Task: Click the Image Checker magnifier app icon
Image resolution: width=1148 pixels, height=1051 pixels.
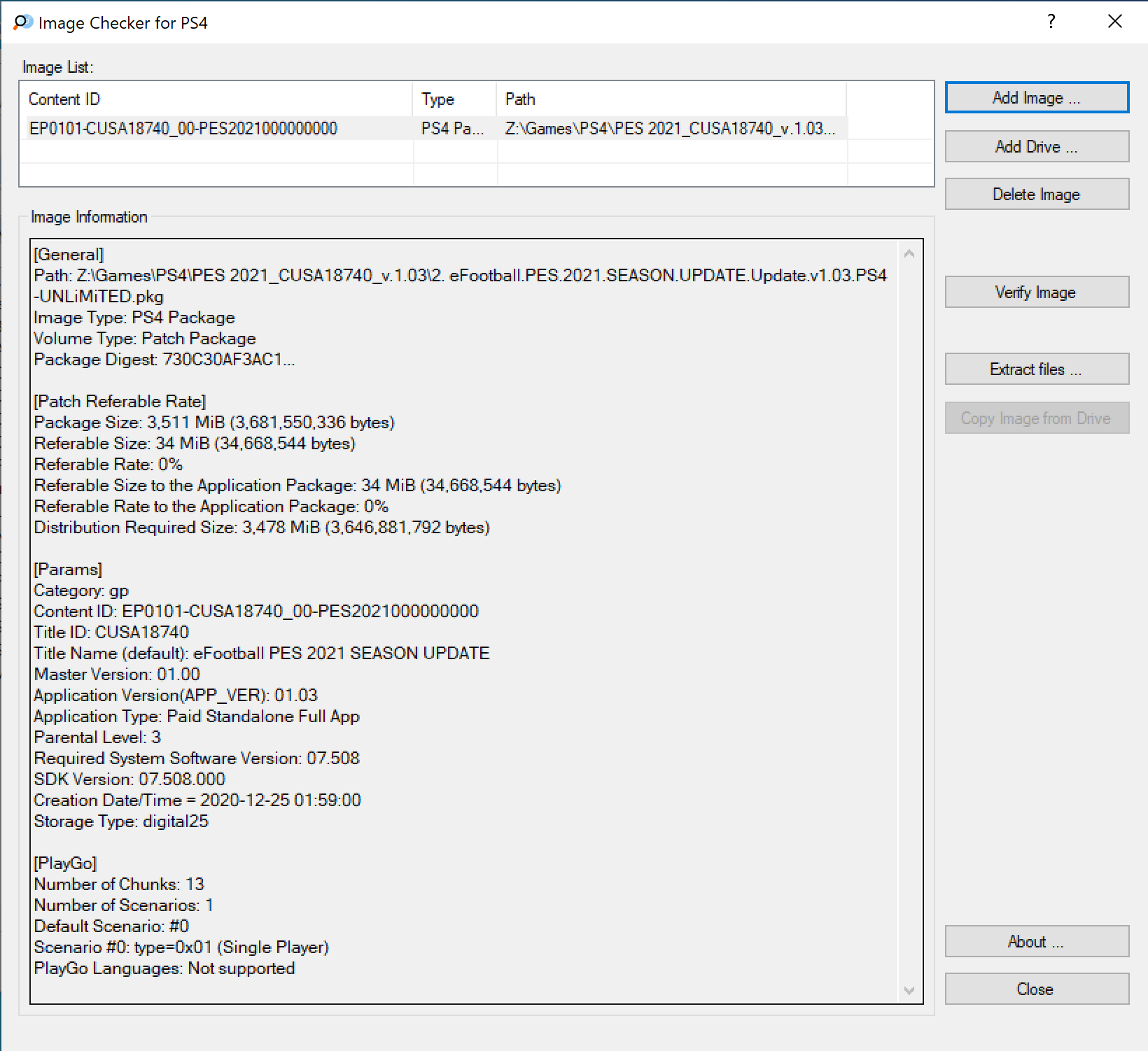Action: click(22, 22)
